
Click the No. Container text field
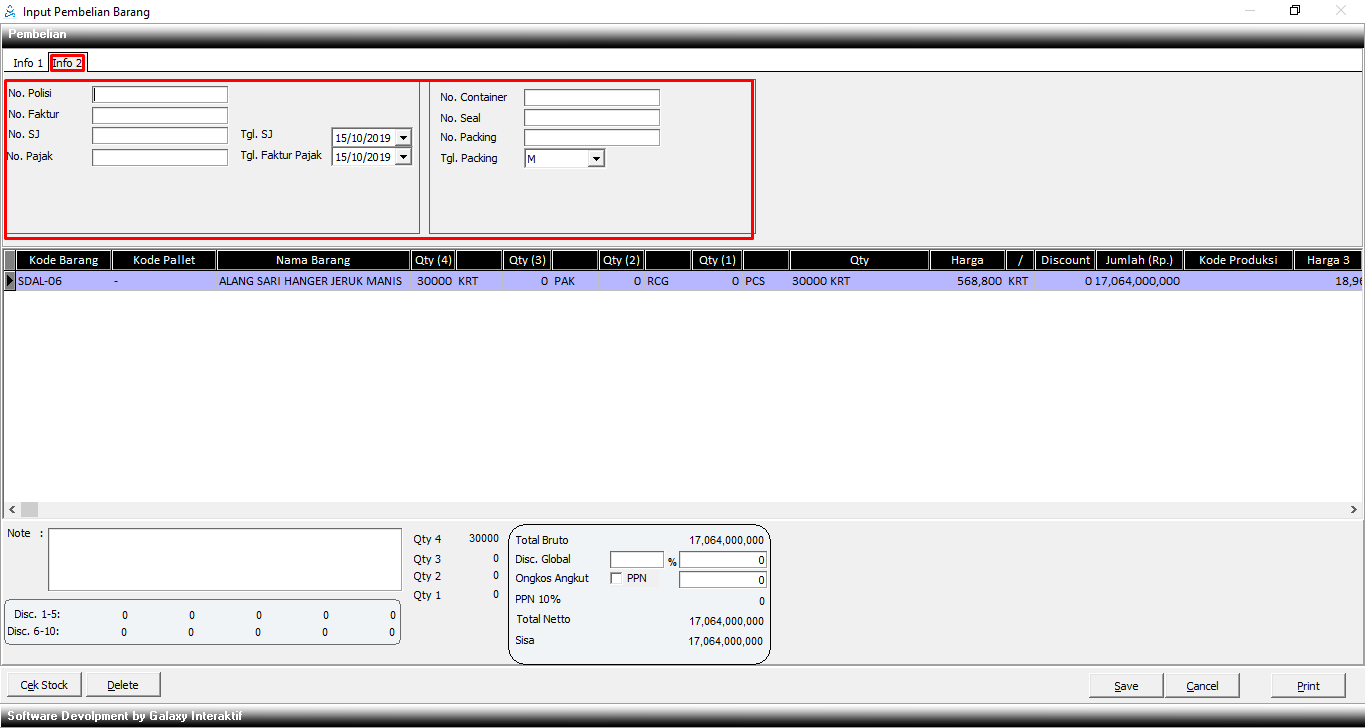point(592,98)
